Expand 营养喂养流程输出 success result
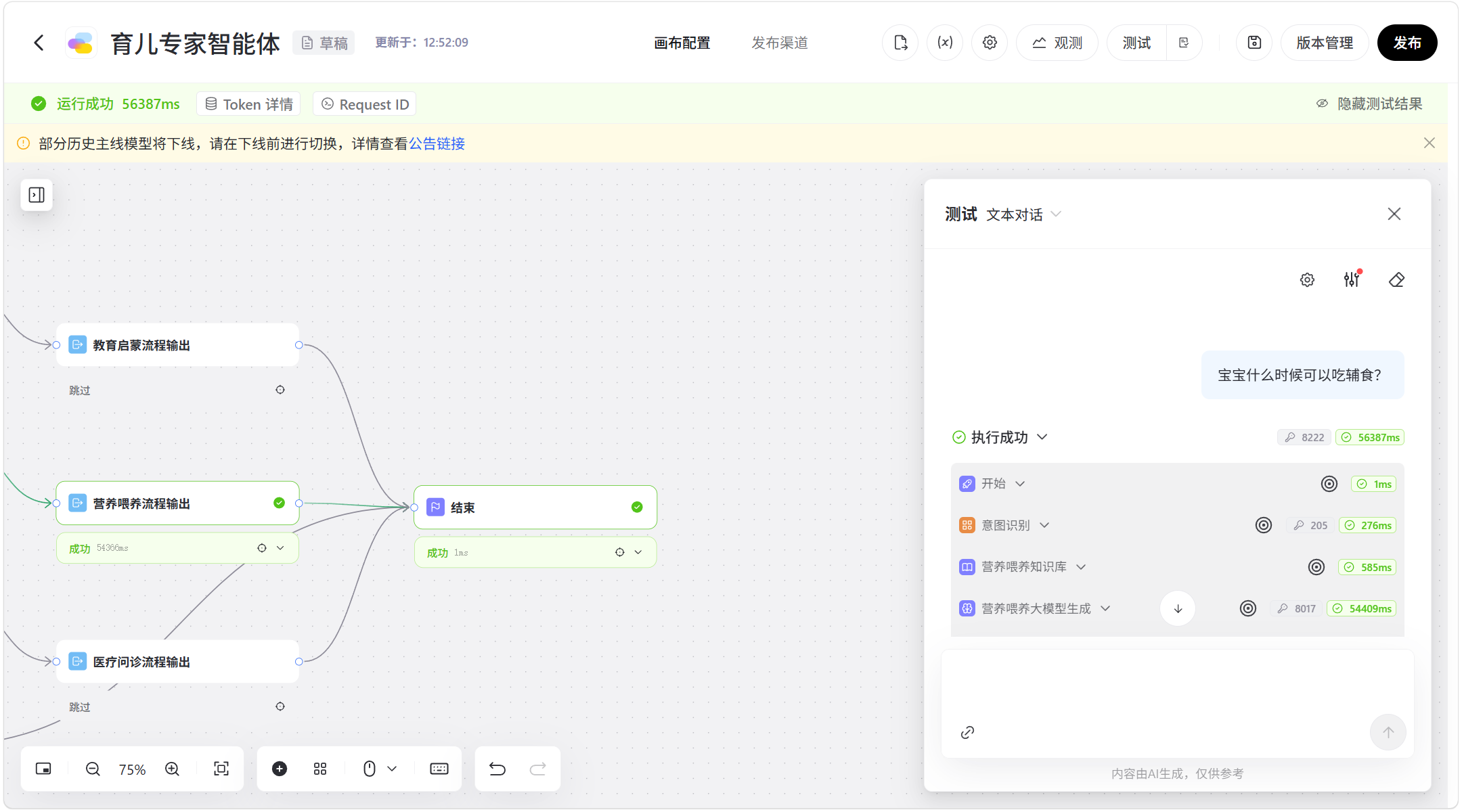1462x812 pixels. (280, 548)
